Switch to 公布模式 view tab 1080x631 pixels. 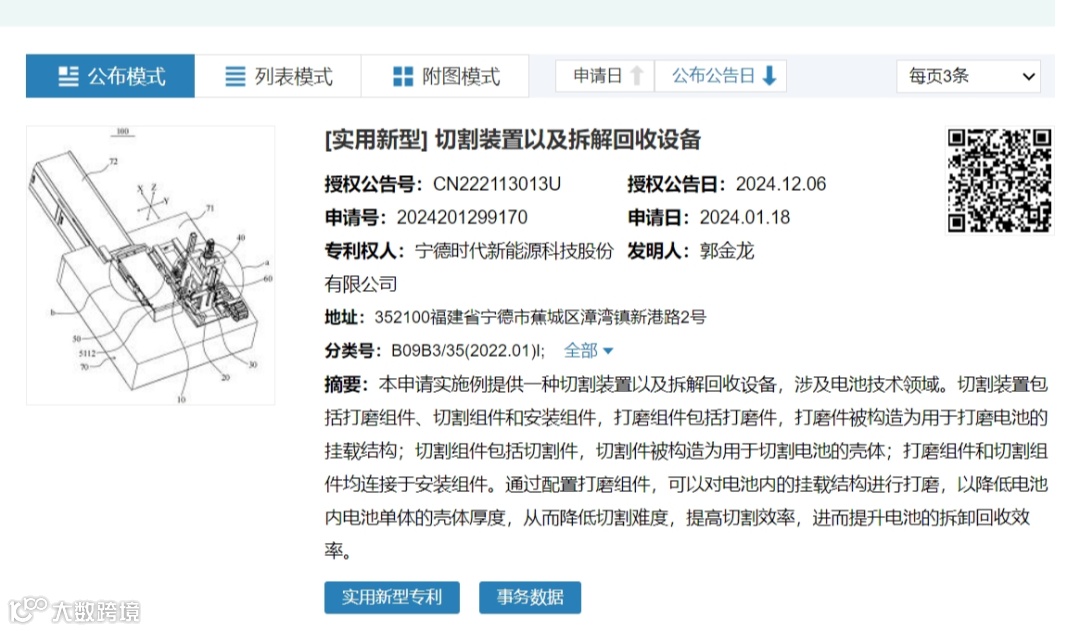pyautogui.click(x=110, y=76)
